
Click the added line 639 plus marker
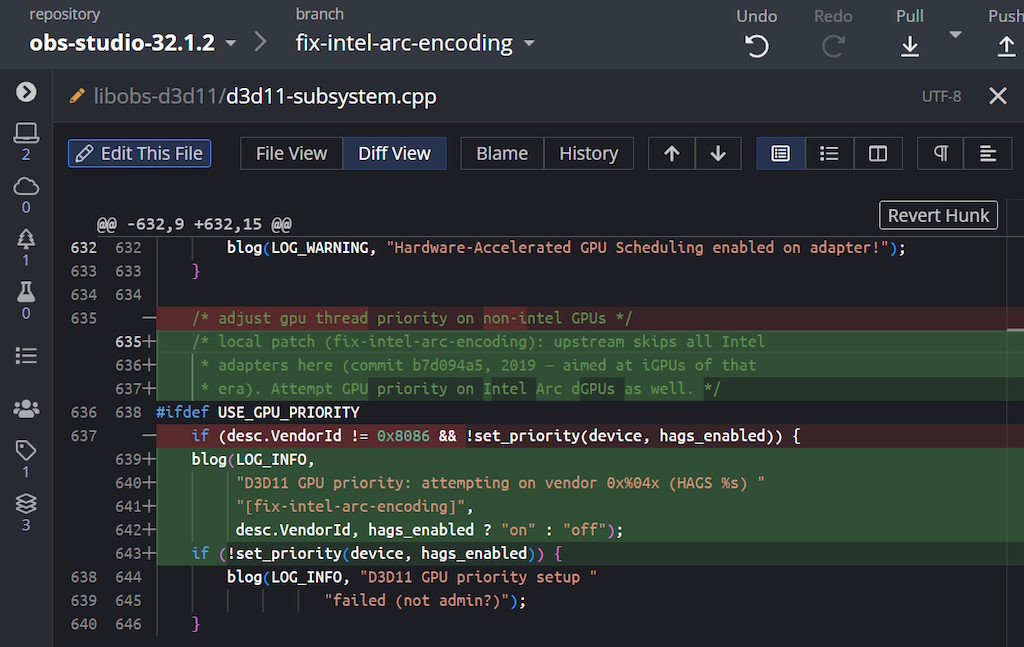149,459
